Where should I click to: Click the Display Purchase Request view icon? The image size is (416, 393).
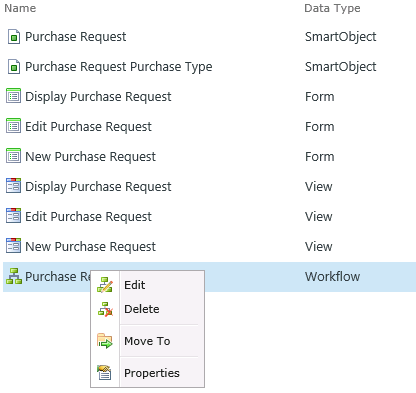tap(13, 186)
